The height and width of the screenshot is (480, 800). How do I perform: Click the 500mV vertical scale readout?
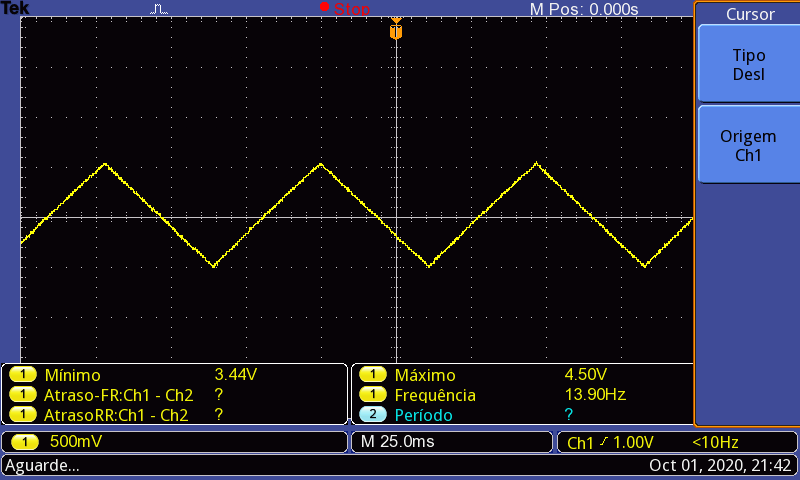click(76, 441)
